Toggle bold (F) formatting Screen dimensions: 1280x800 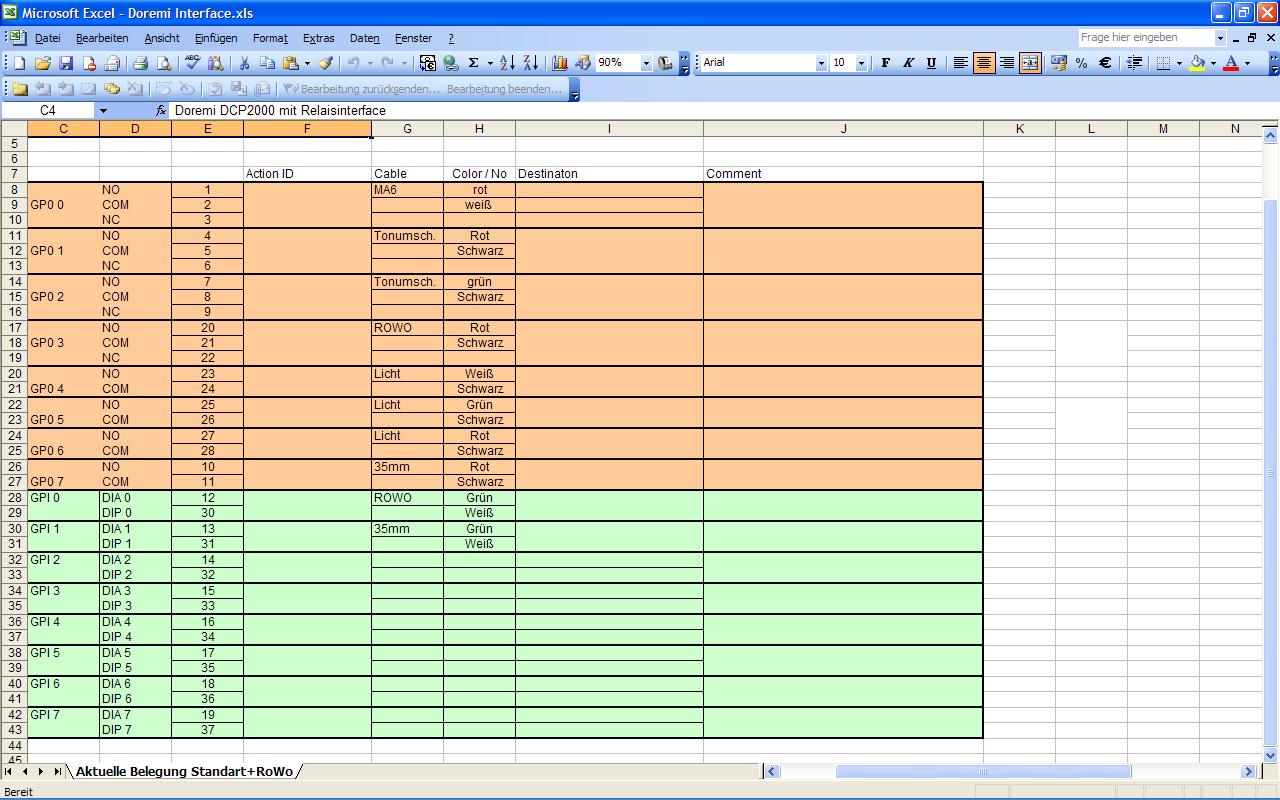point(885,63)
